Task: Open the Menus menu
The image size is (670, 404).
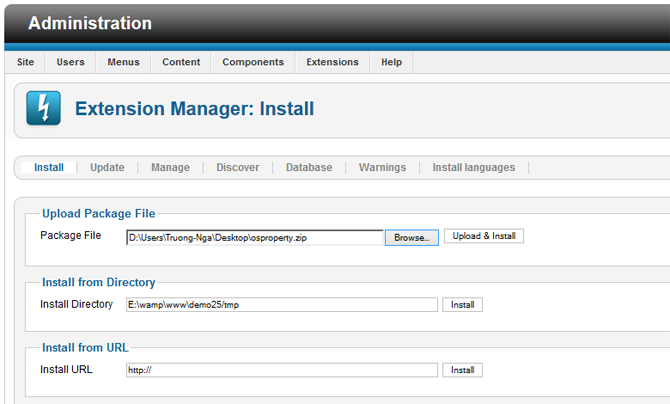Action: (123, 62)
